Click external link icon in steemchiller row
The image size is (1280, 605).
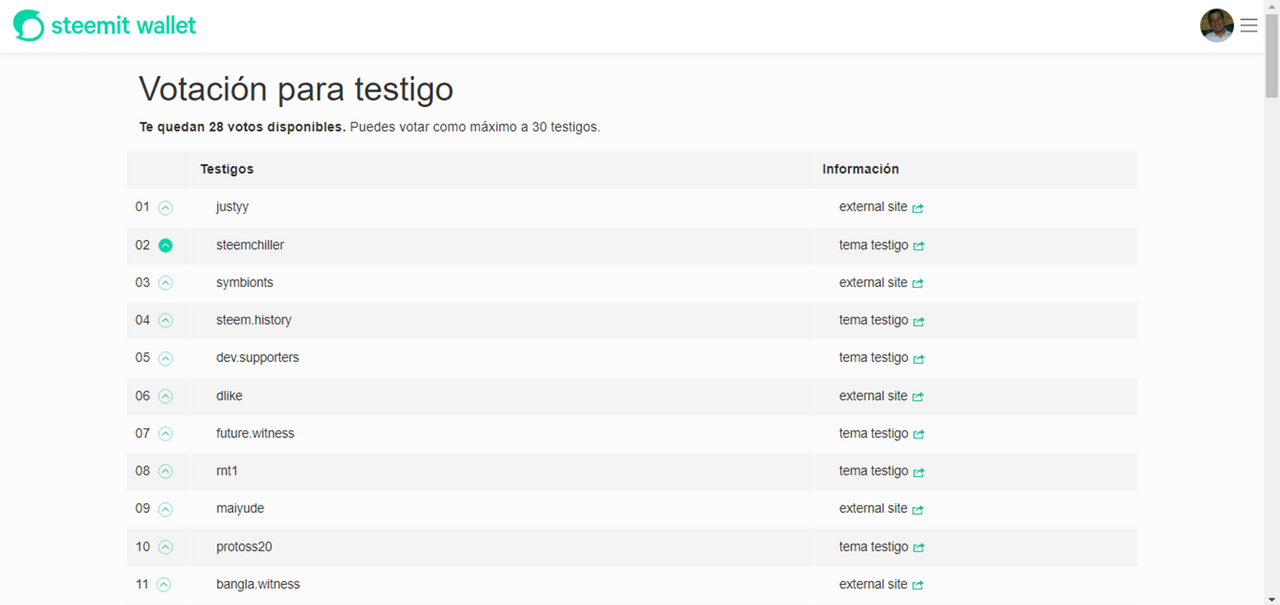pos(918,246)
